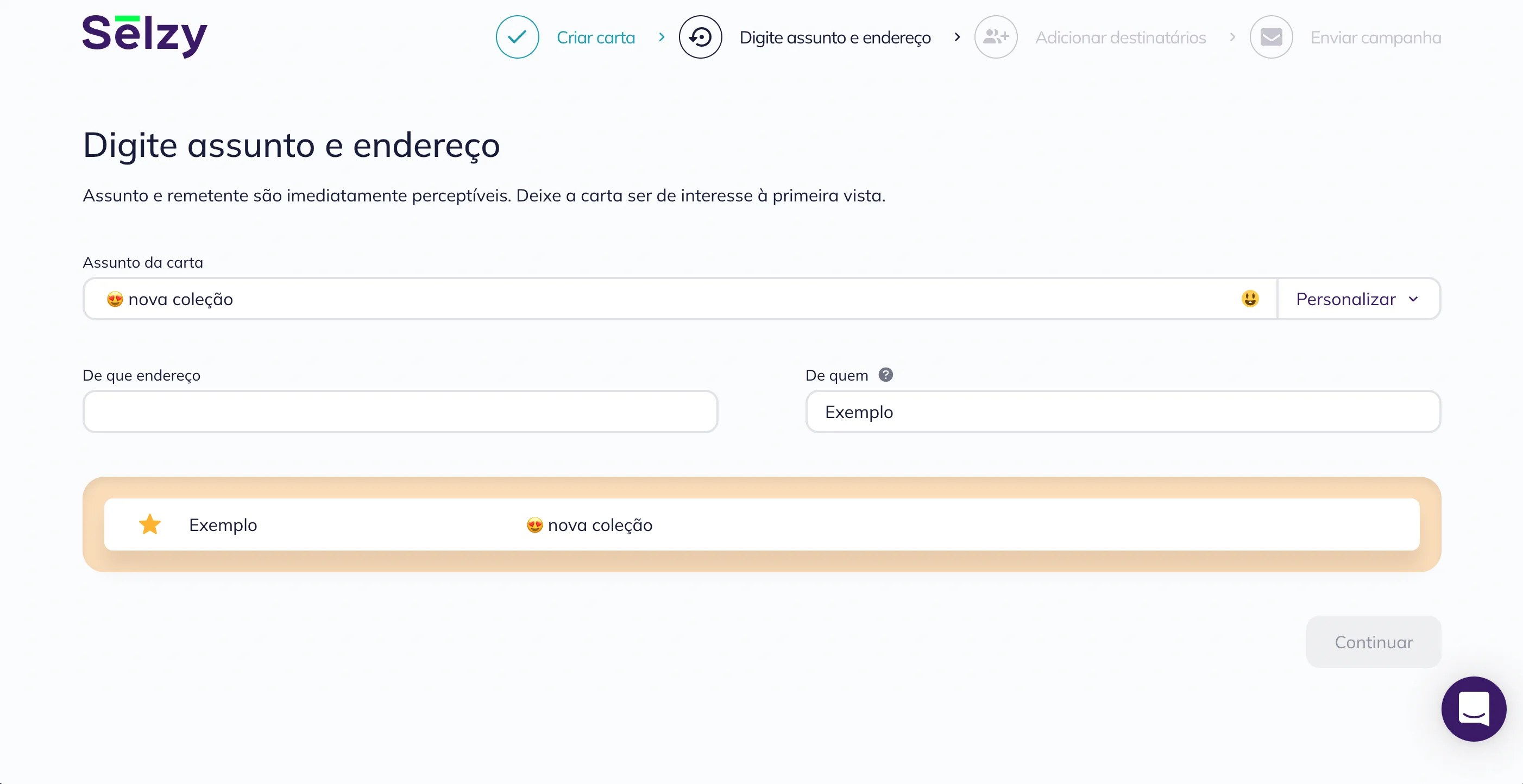Image resolution: width=1523 pixels, height=784 pixels.
Task: Select the Enviar campanha step label
Action: [x=1376, y=38]
